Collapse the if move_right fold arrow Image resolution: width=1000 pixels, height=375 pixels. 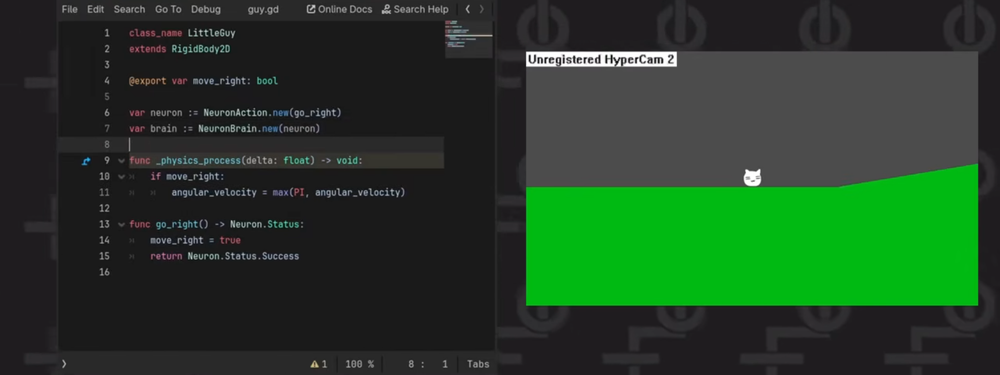pyautogui.click(x=121, y=177)
